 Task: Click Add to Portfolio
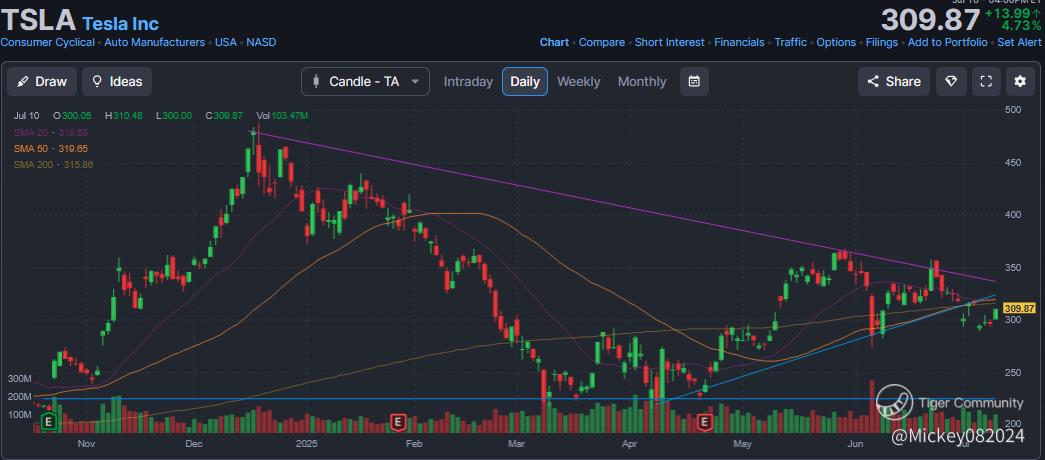[948, 42]
